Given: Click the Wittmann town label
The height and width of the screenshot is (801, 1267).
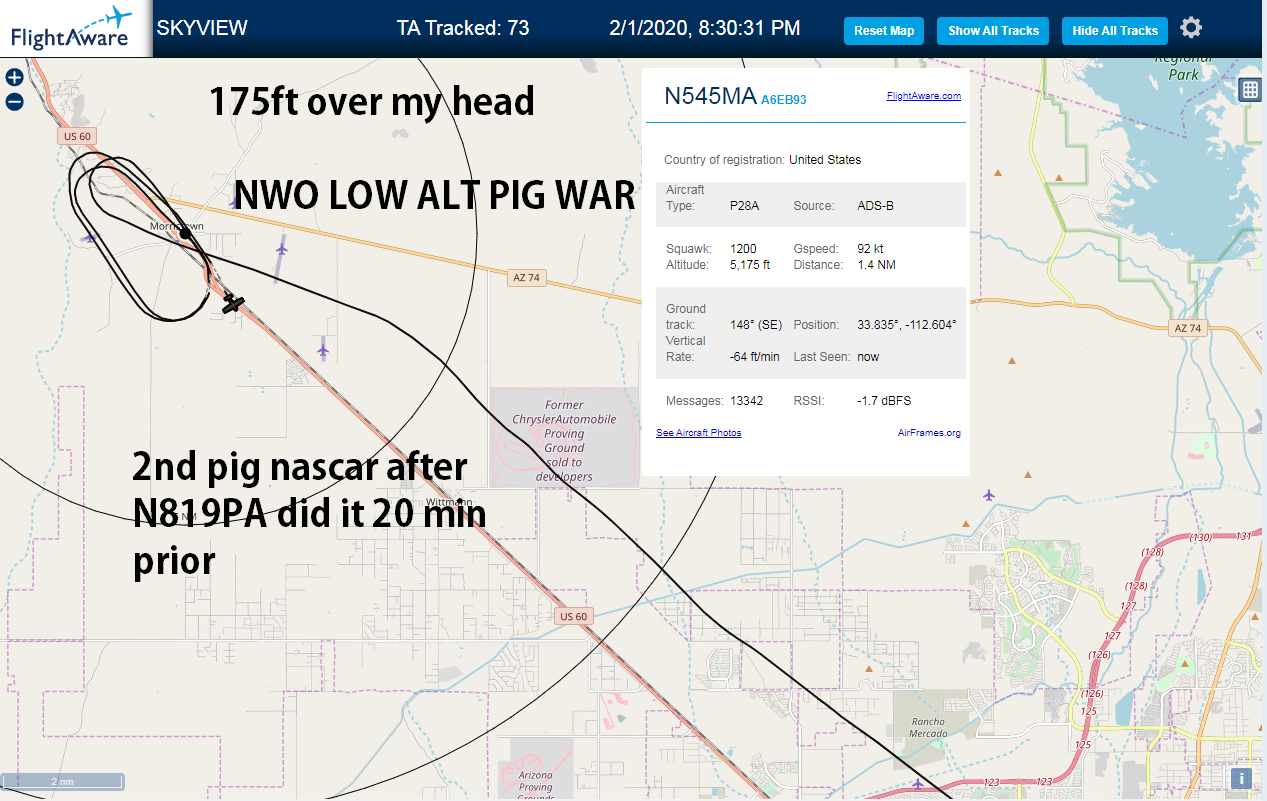Looking at the screenshot, I should tap(448, 502).
